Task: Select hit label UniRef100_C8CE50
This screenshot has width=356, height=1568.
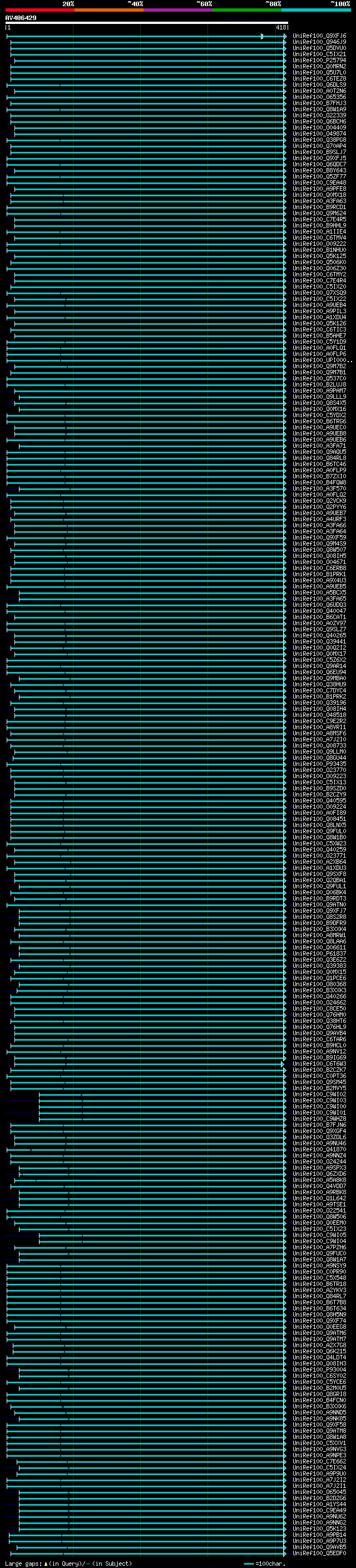Action: pyautogui.click(x=319, y=1008)
